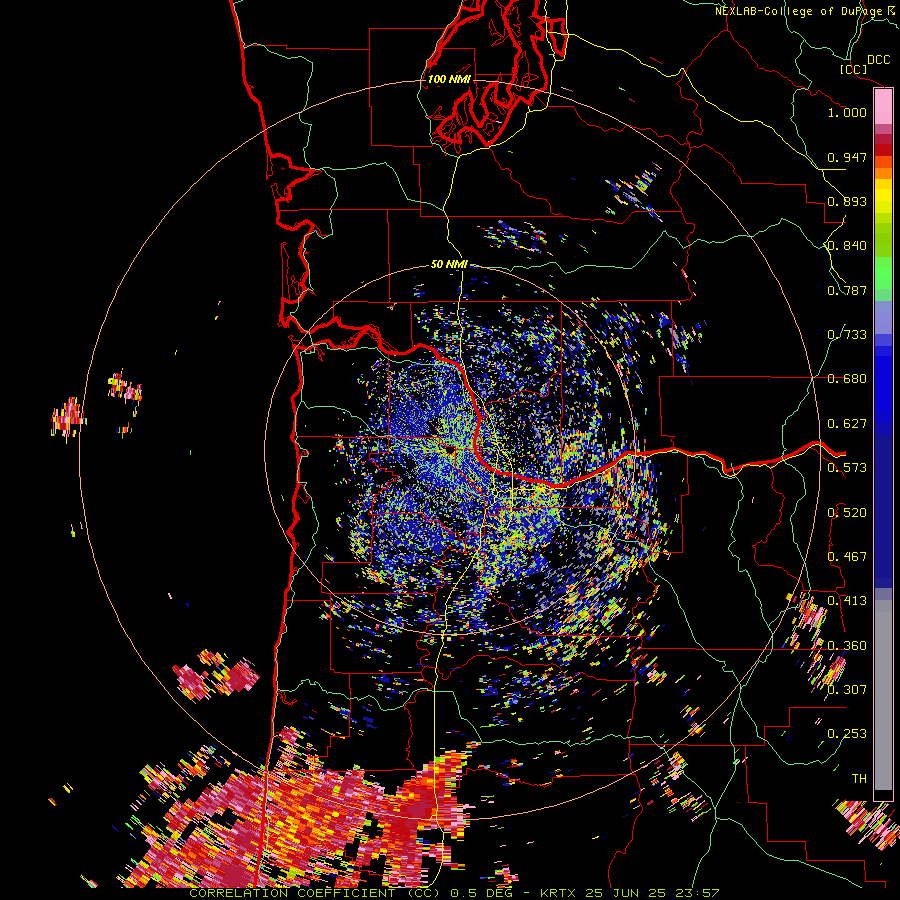Image resolution: width=900 pixels, height=900 pixels.
Task: Click the "50 NMI" range ring label
Action: click(x=449, y=264)
